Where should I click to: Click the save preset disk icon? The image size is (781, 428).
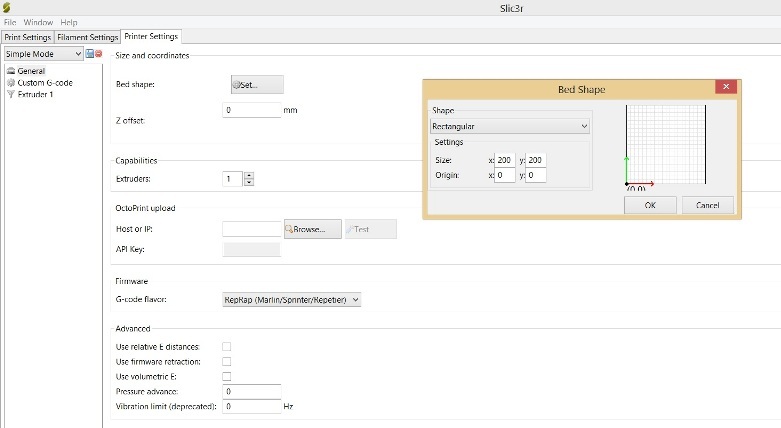click(89, 54)
